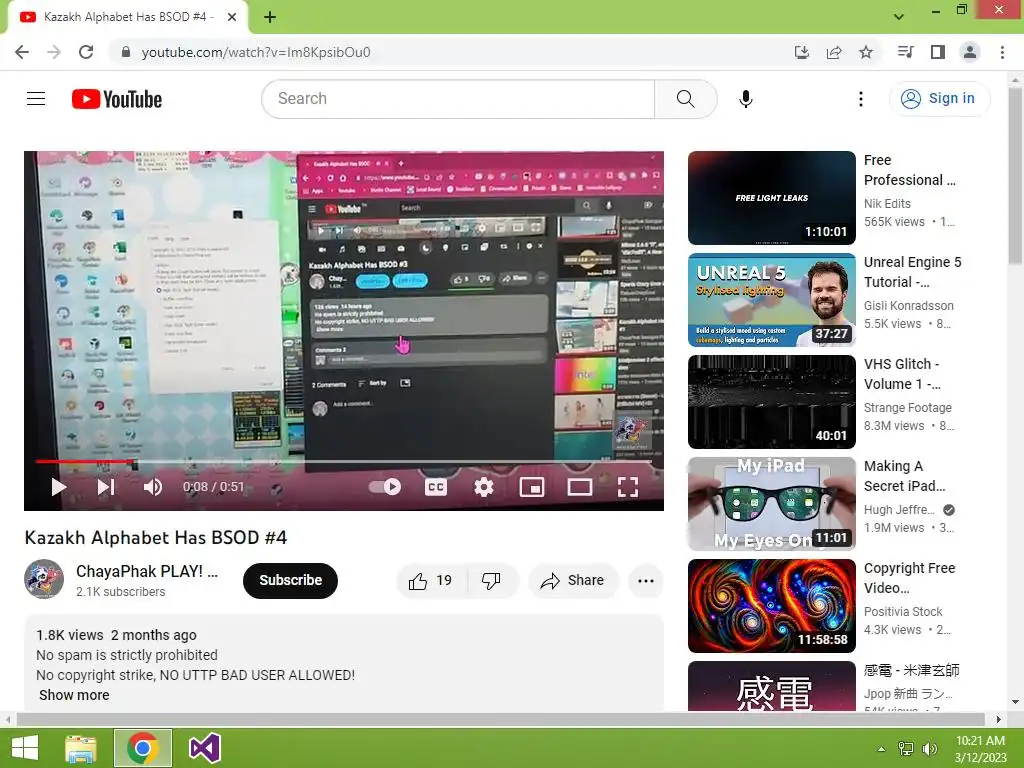Click the page's vertical scrollbar
Screen dimensions: 1024x768
pyautogui.click(x=1016, y=176)
